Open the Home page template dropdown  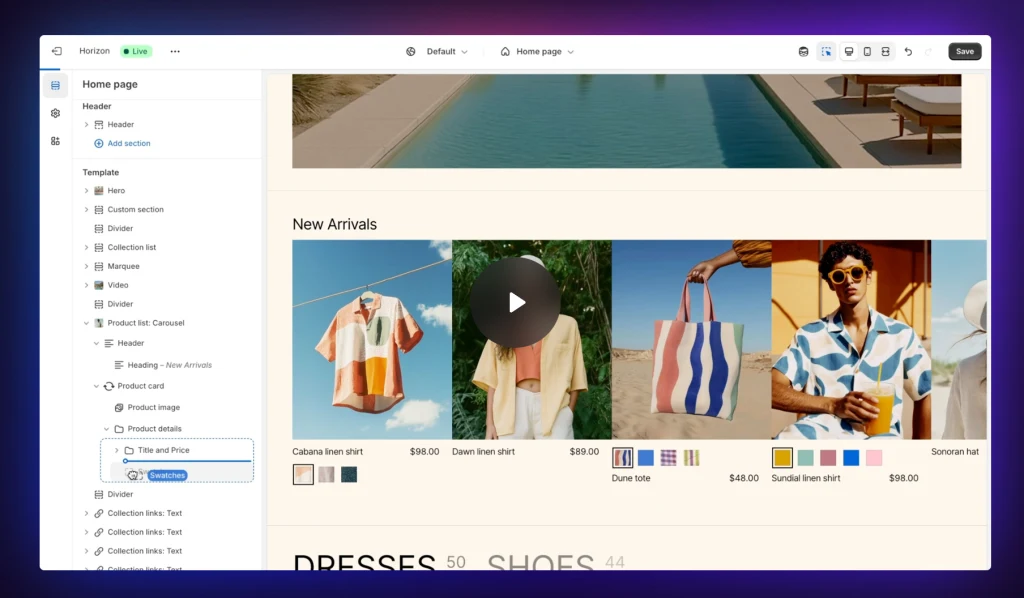click(x=537, y=51)
